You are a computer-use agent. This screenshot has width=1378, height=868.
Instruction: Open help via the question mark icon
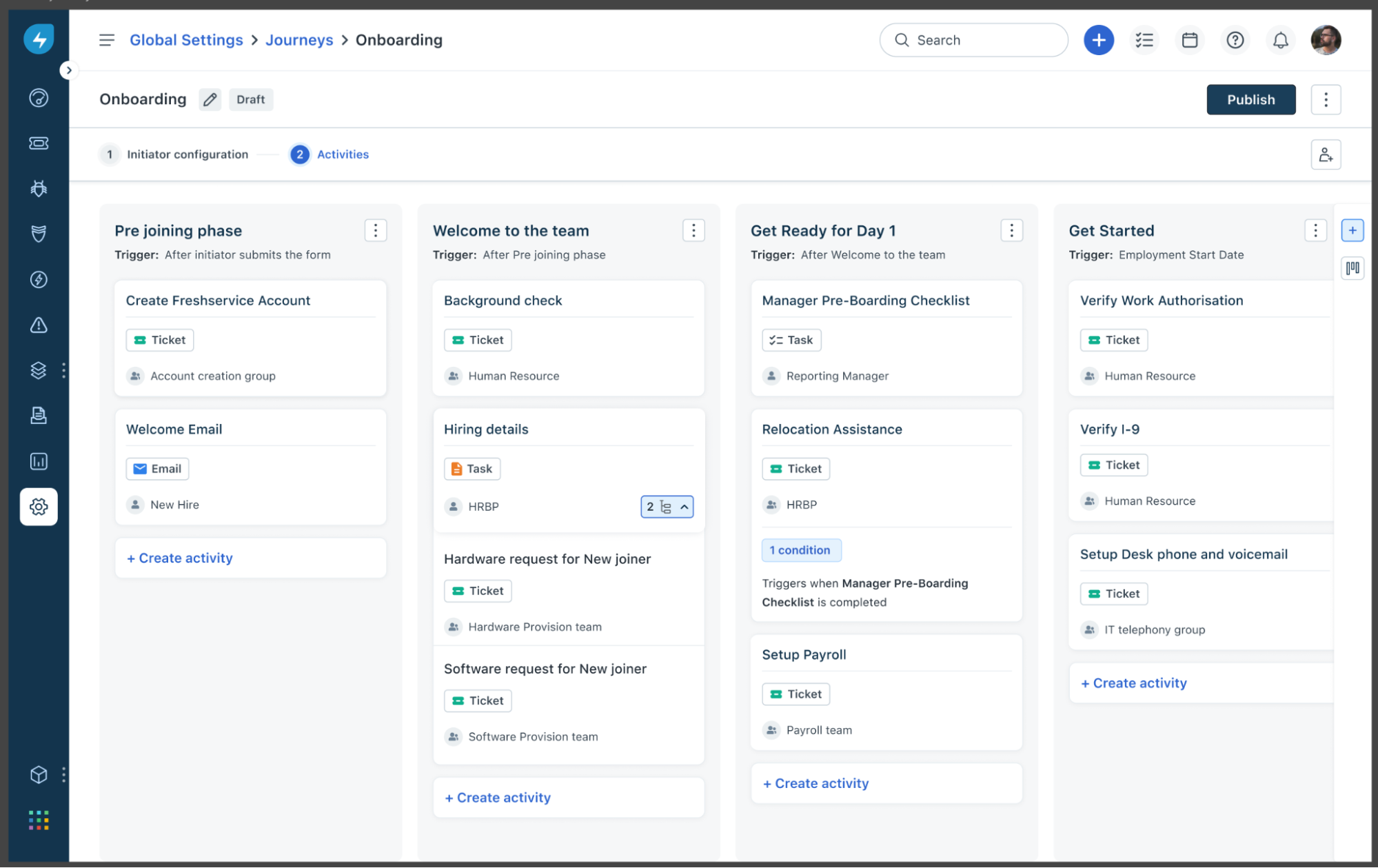click(x=1235, y=40)
